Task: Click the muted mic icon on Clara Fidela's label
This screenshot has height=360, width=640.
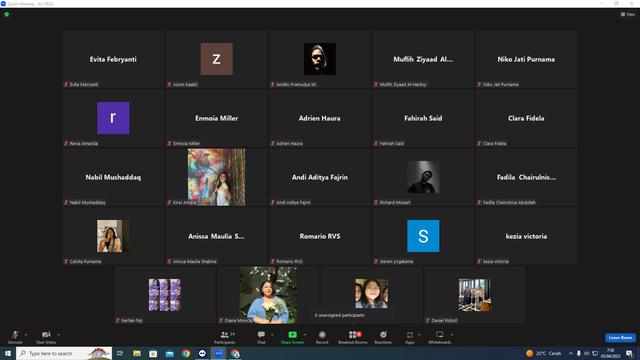Action: tap(479, 143)
